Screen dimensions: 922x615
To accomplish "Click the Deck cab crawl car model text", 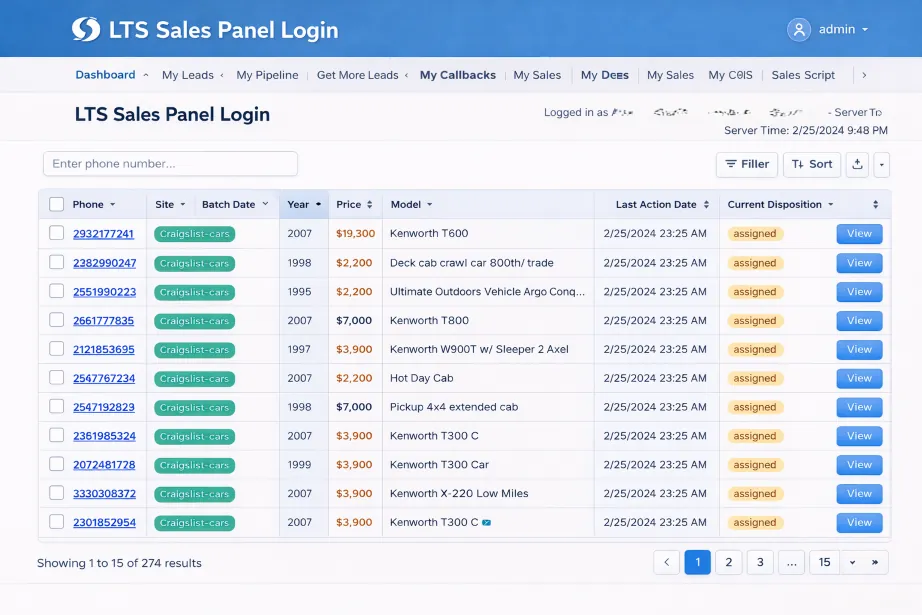I will click(x=472, y=263).
